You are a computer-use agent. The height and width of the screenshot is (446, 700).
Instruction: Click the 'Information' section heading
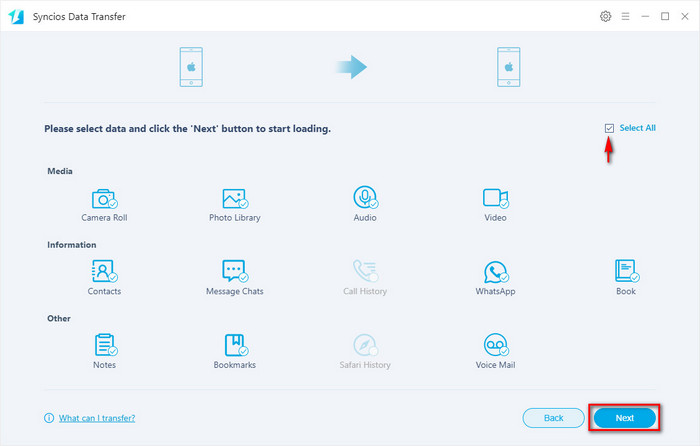pyautogui.click(x=72, y=245)
